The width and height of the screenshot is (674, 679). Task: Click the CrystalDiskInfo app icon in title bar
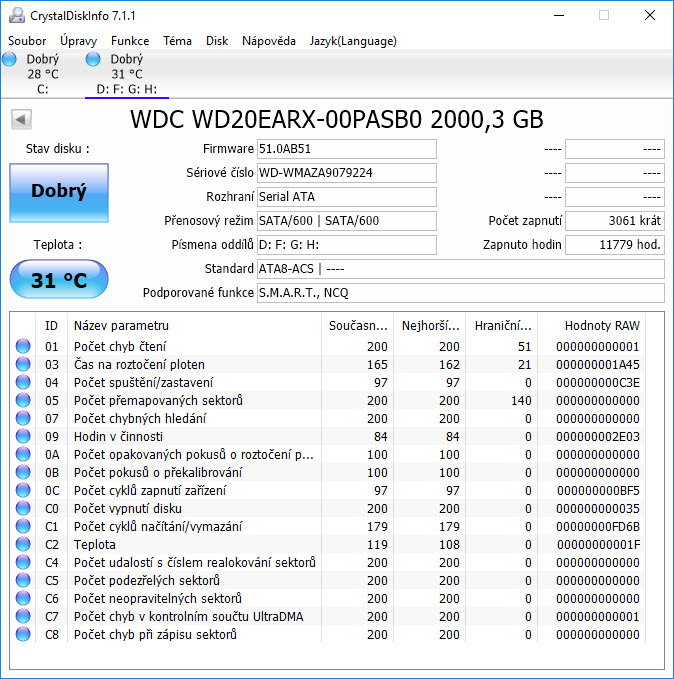coord(17,16)
